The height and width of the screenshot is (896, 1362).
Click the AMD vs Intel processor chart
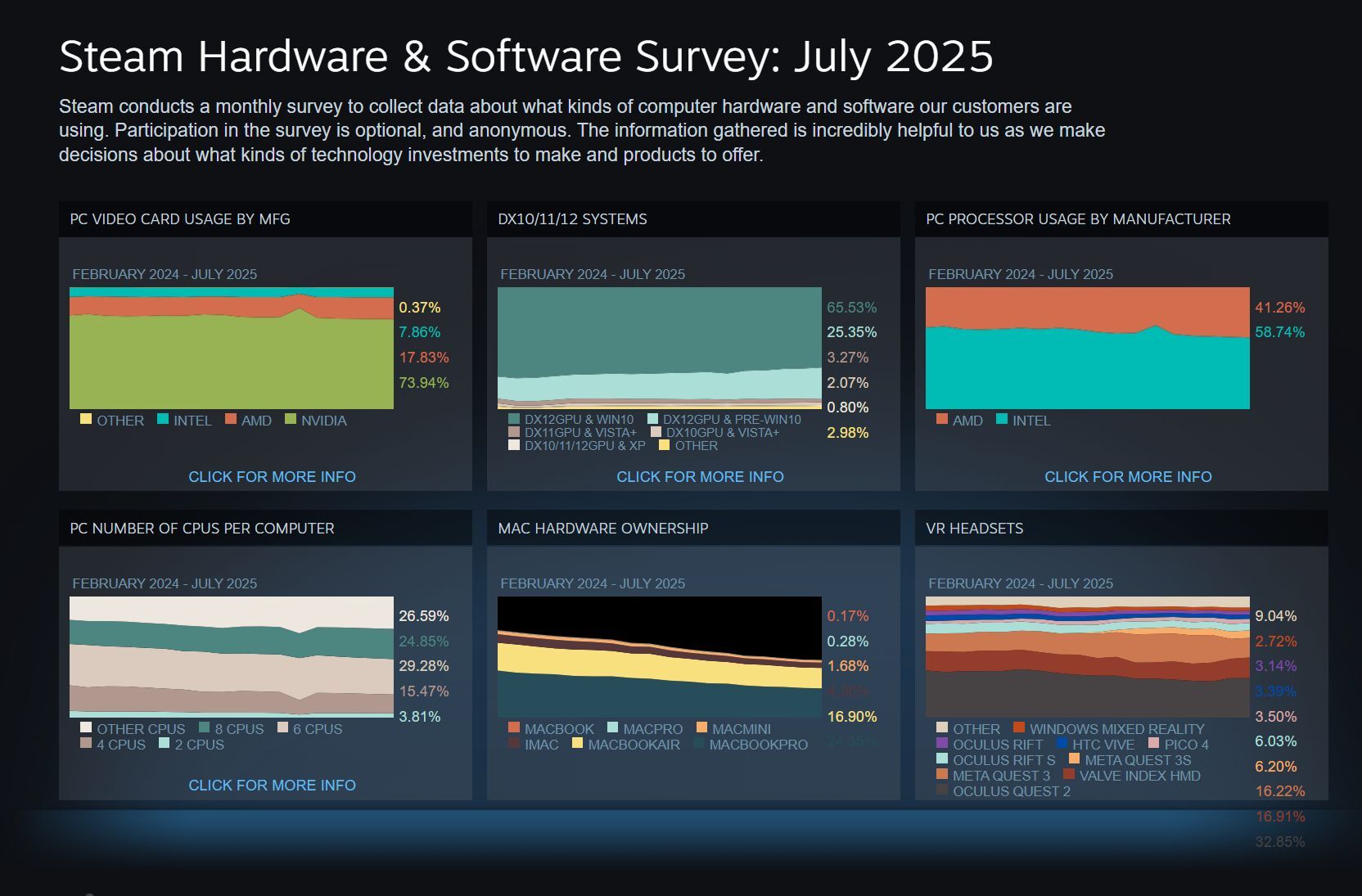coord(1087,348)
